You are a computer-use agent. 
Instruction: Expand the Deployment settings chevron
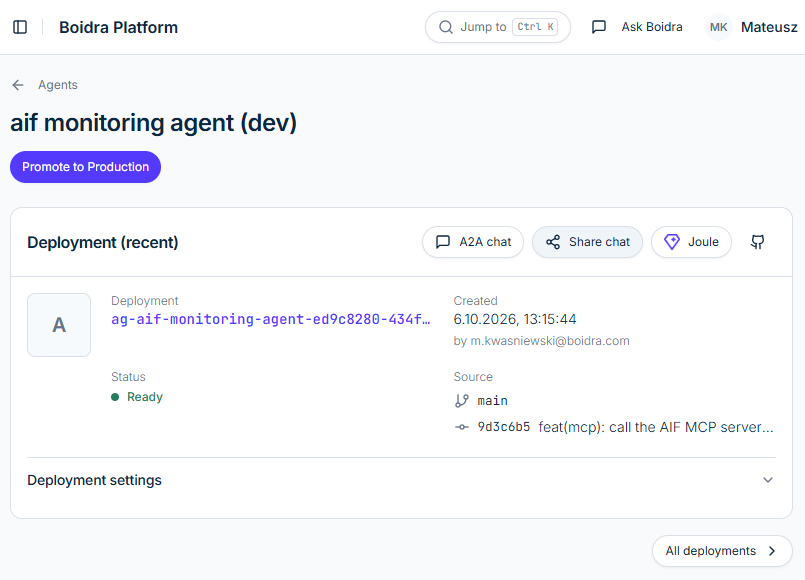768,480
